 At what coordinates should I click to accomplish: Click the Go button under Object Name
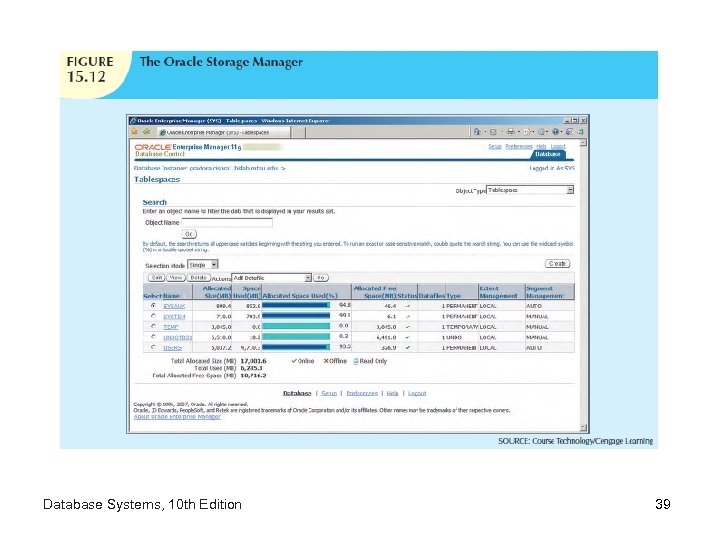coord(189,234)
